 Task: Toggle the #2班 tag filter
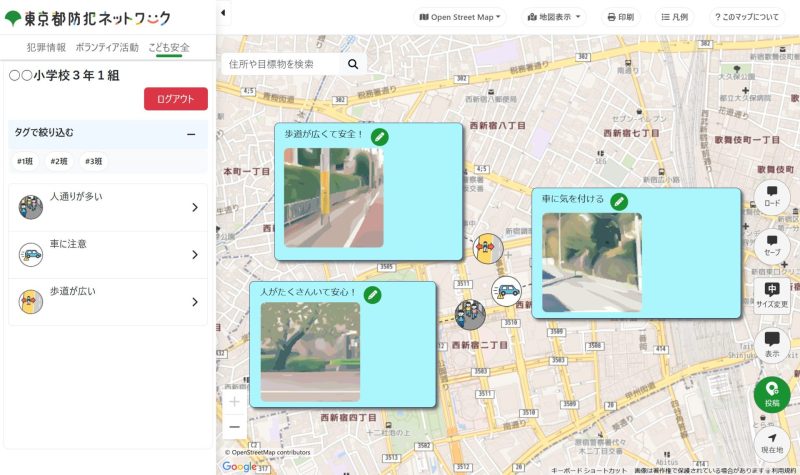coord(59,161)
